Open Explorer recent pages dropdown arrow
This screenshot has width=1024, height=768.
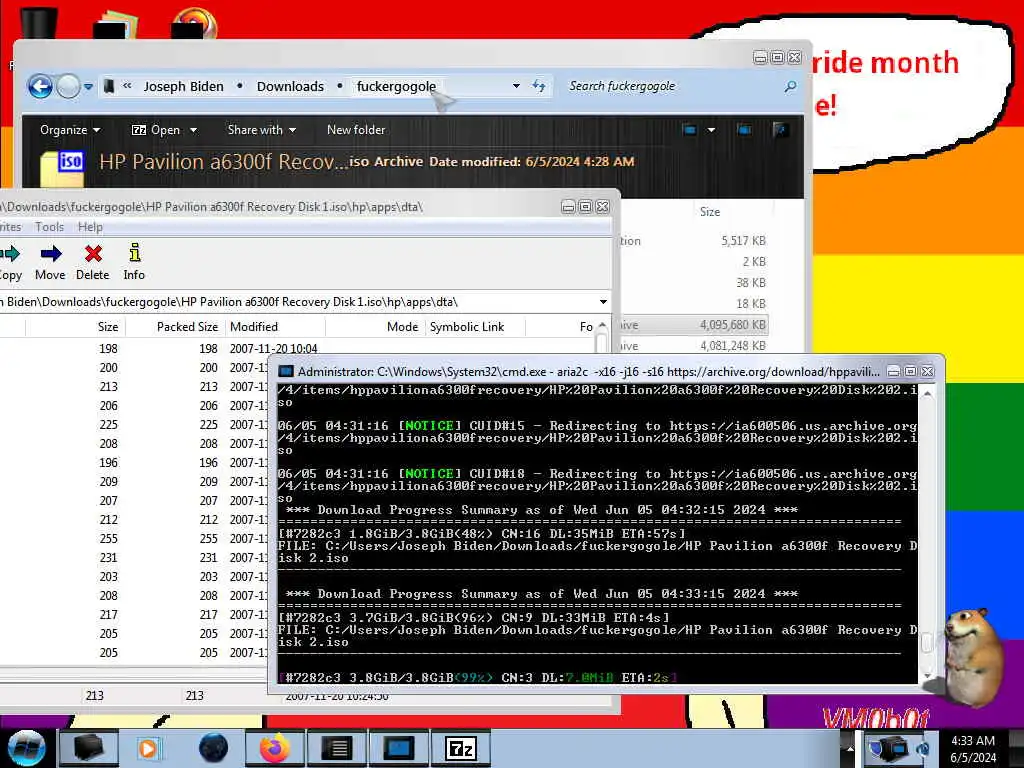[x=88, y=86]
